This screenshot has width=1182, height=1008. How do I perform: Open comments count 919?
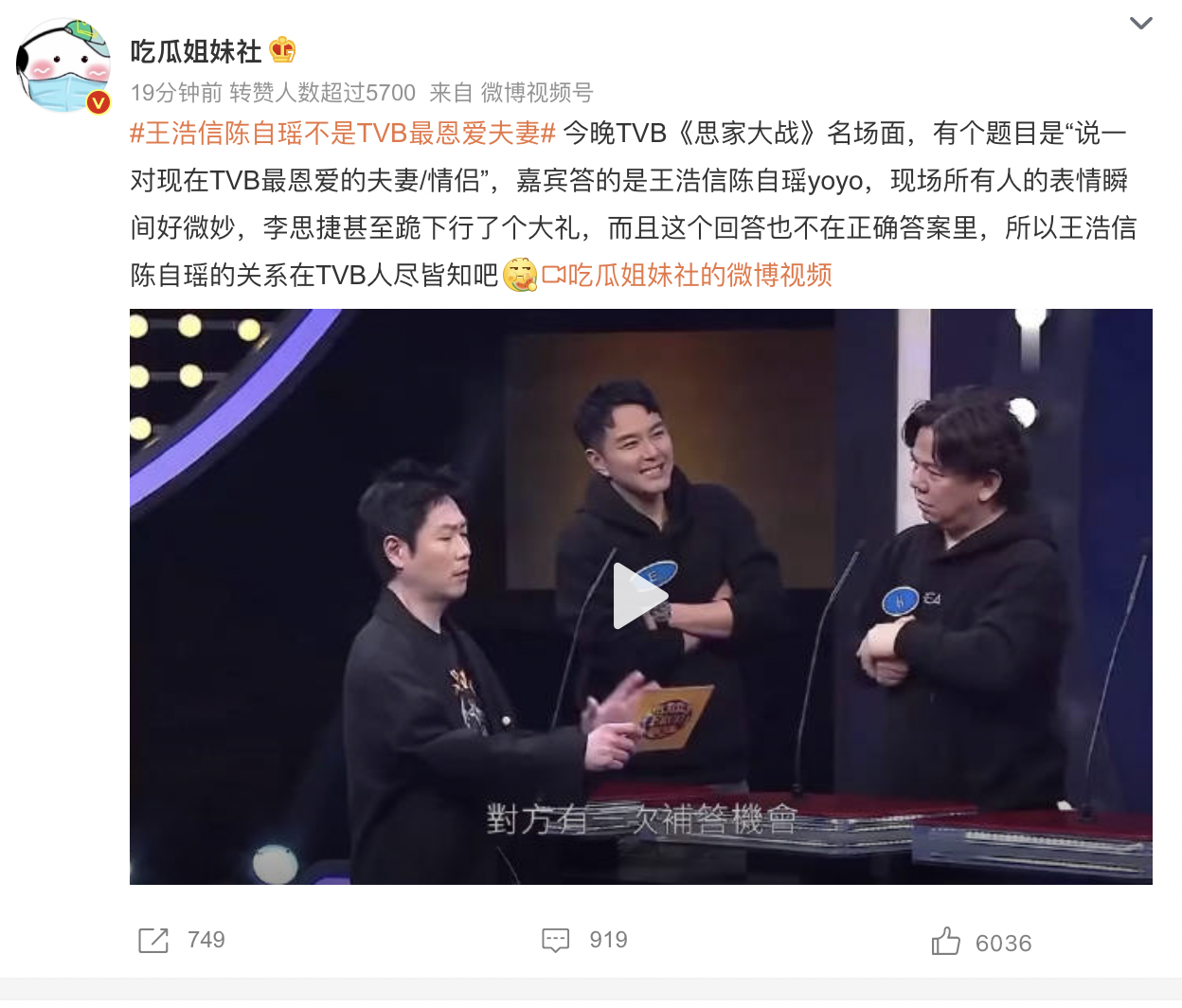[x=608, y=940]
